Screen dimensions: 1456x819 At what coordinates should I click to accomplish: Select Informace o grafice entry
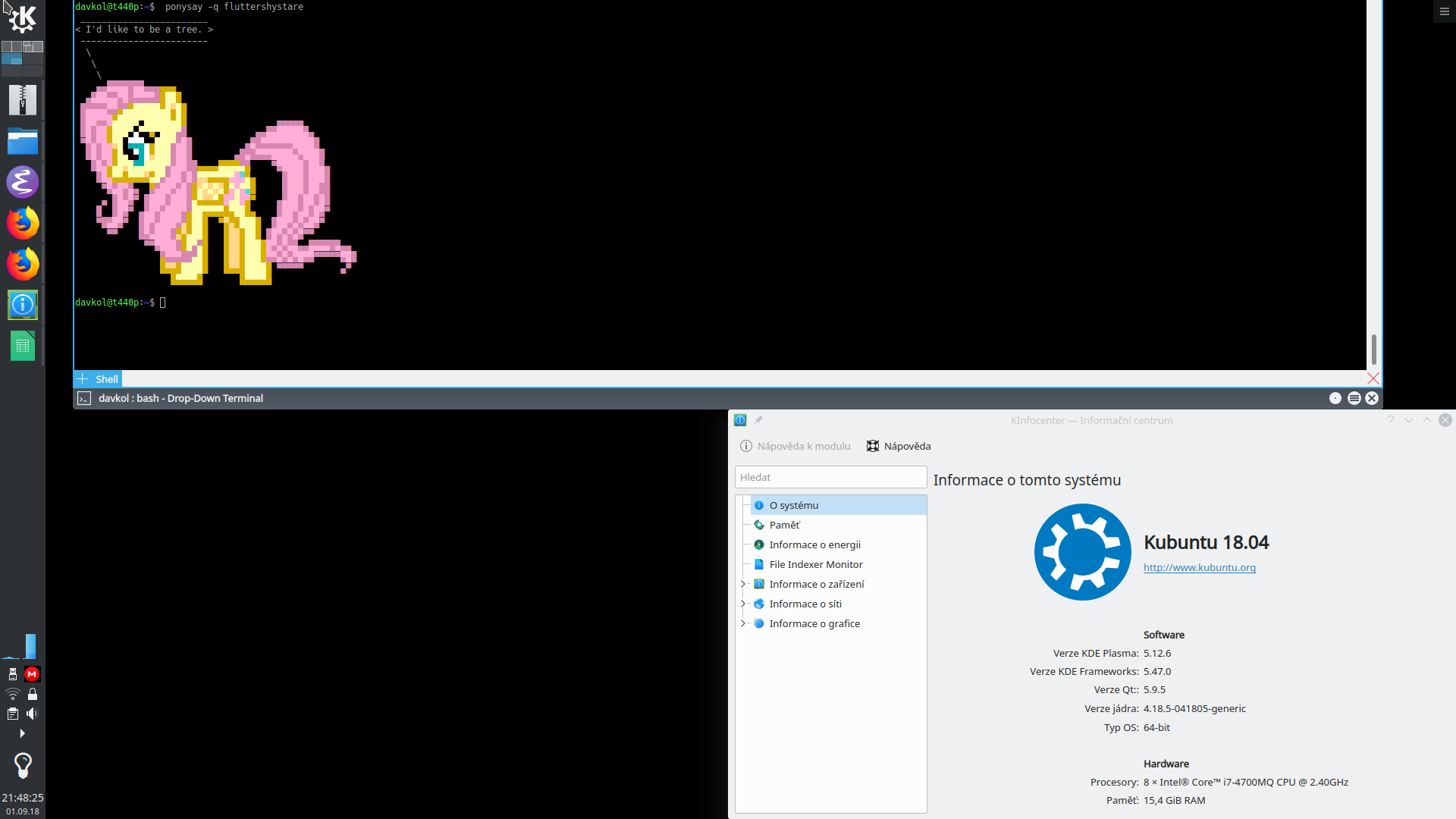coord(839,623)
